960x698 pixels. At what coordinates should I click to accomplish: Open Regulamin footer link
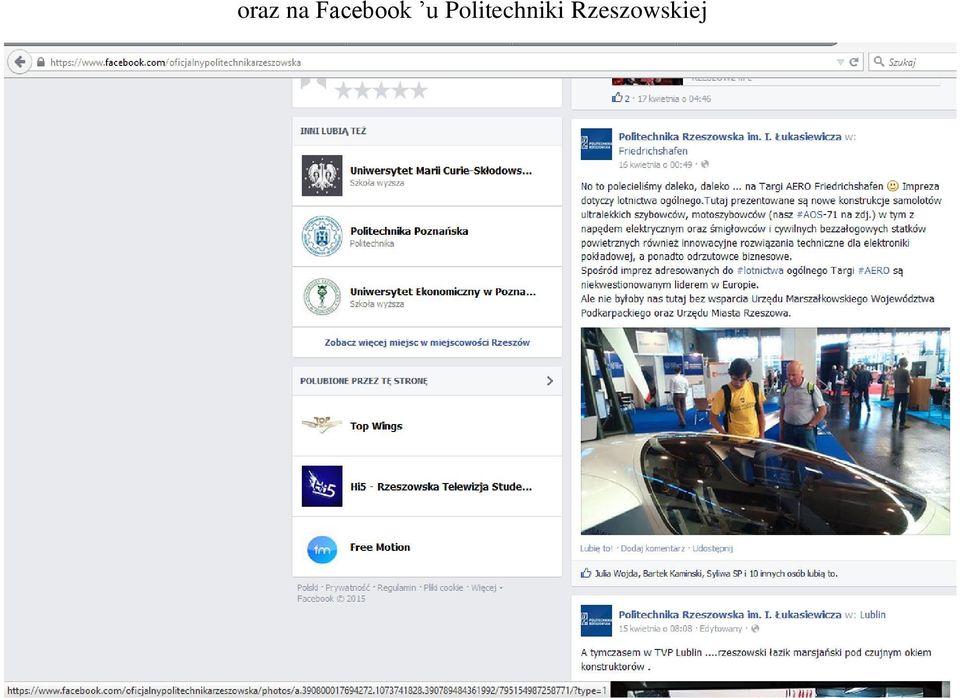[x=396, y=588]
